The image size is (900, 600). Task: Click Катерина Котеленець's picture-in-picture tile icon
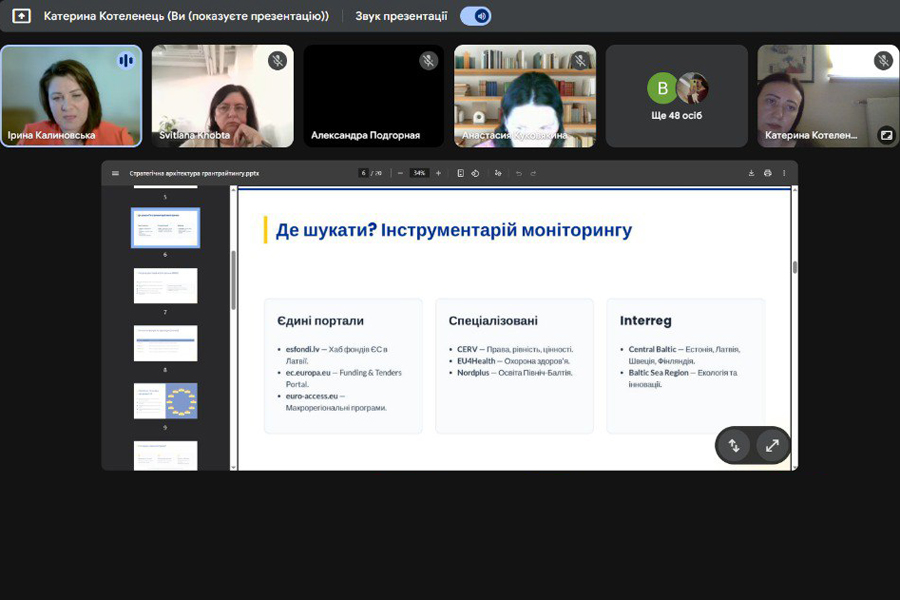click(x=886, y=134)
